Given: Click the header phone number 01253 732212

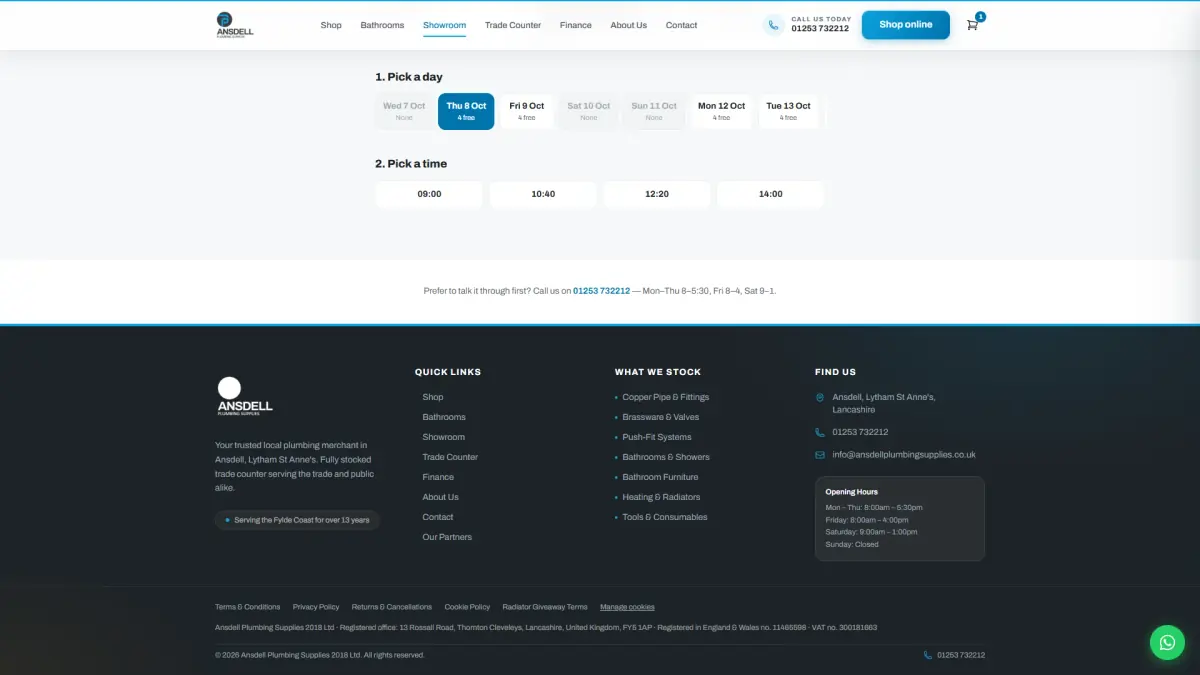Looking at the screenshot, I should [820, 29].
